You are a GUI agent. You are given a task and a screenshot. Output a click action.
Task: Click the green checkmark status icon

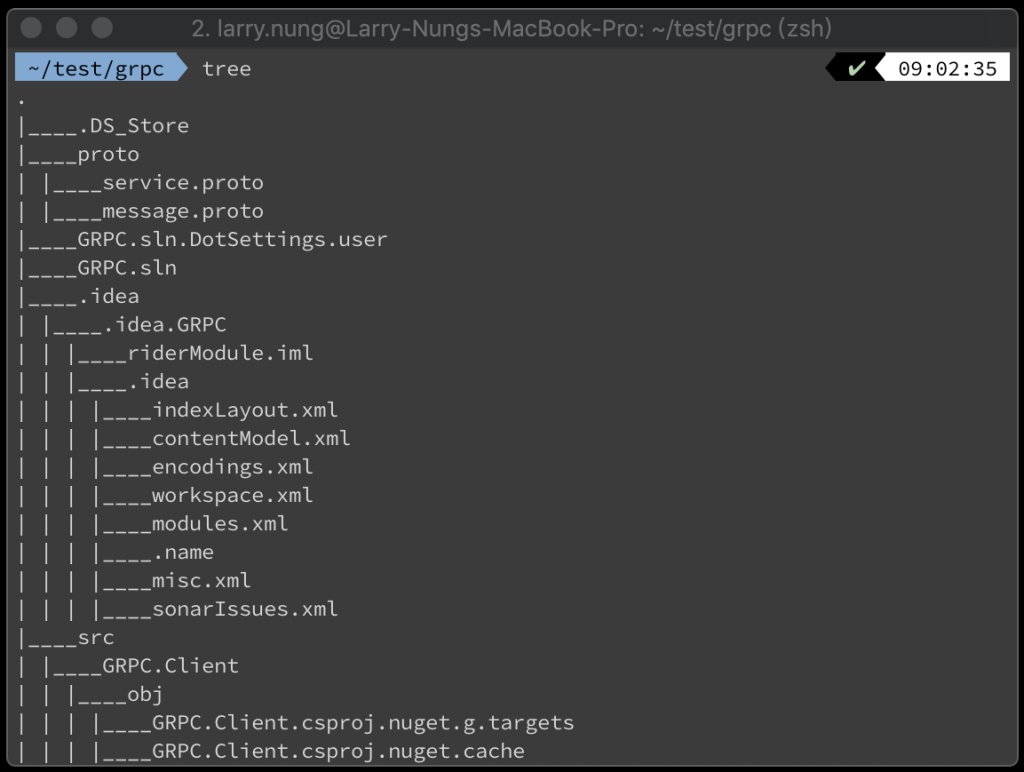pos(856,69)
